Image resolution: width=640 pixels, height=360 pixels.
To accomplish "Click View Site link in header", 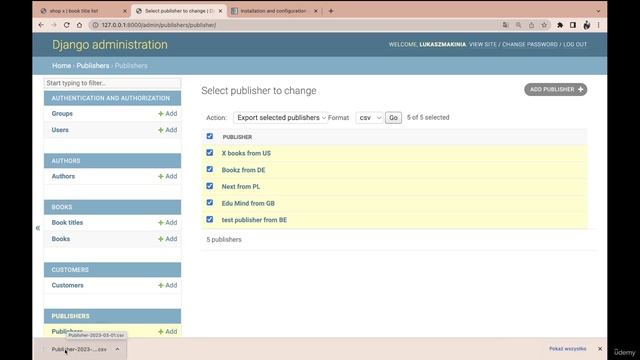I will [x=483, y=44].
